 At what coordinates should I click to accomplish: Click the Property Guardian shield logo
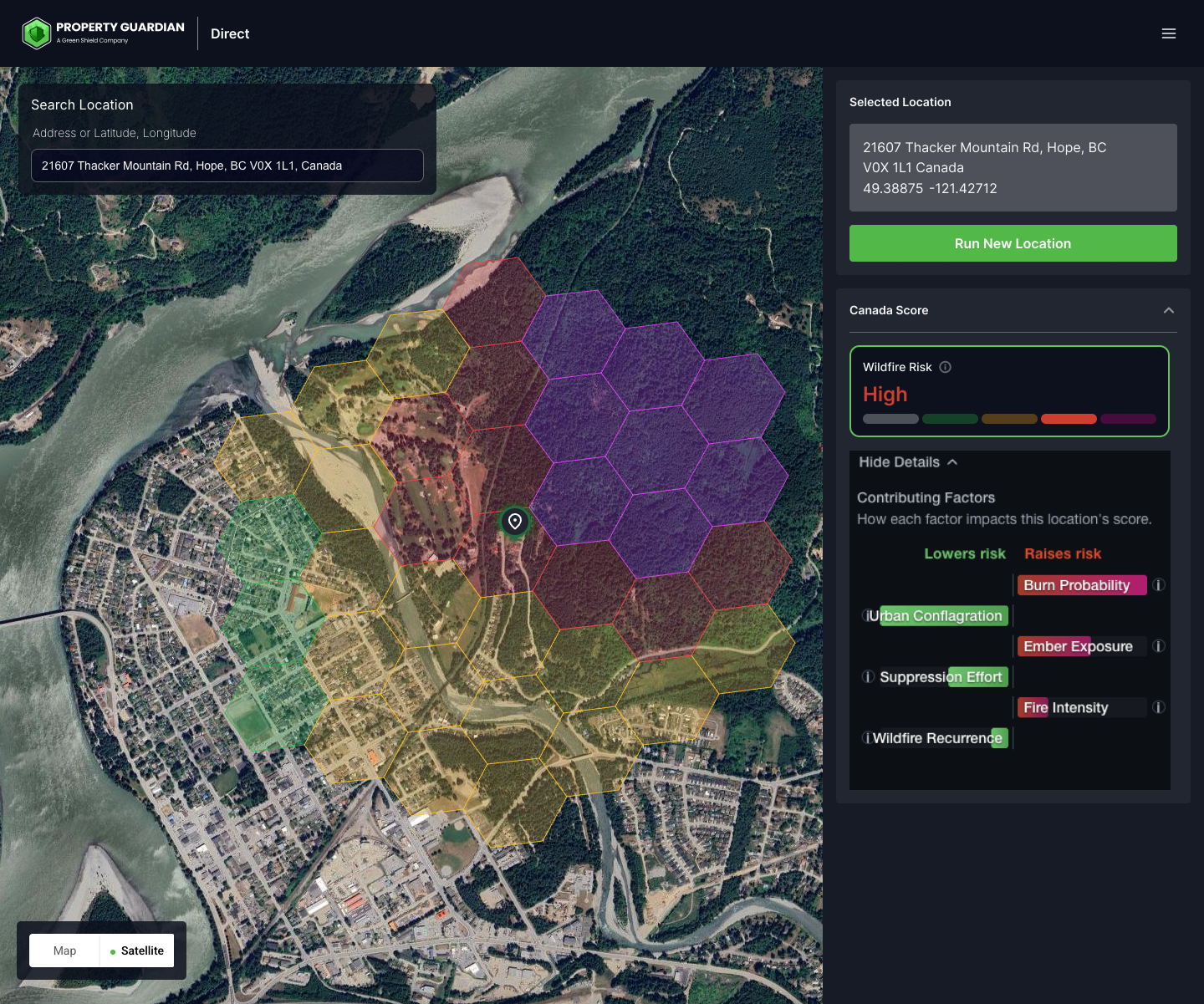[37, 33]
